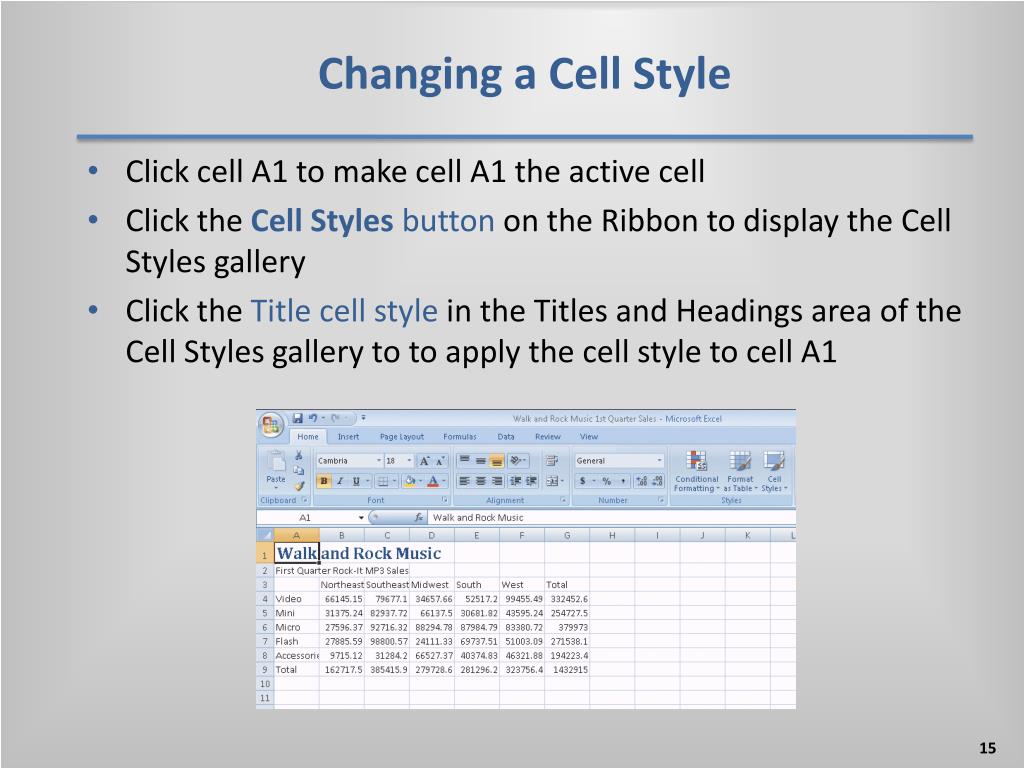The image size is (1024, 768).
Task: Expand the Number dialog launcher
Action: [661, 500]
